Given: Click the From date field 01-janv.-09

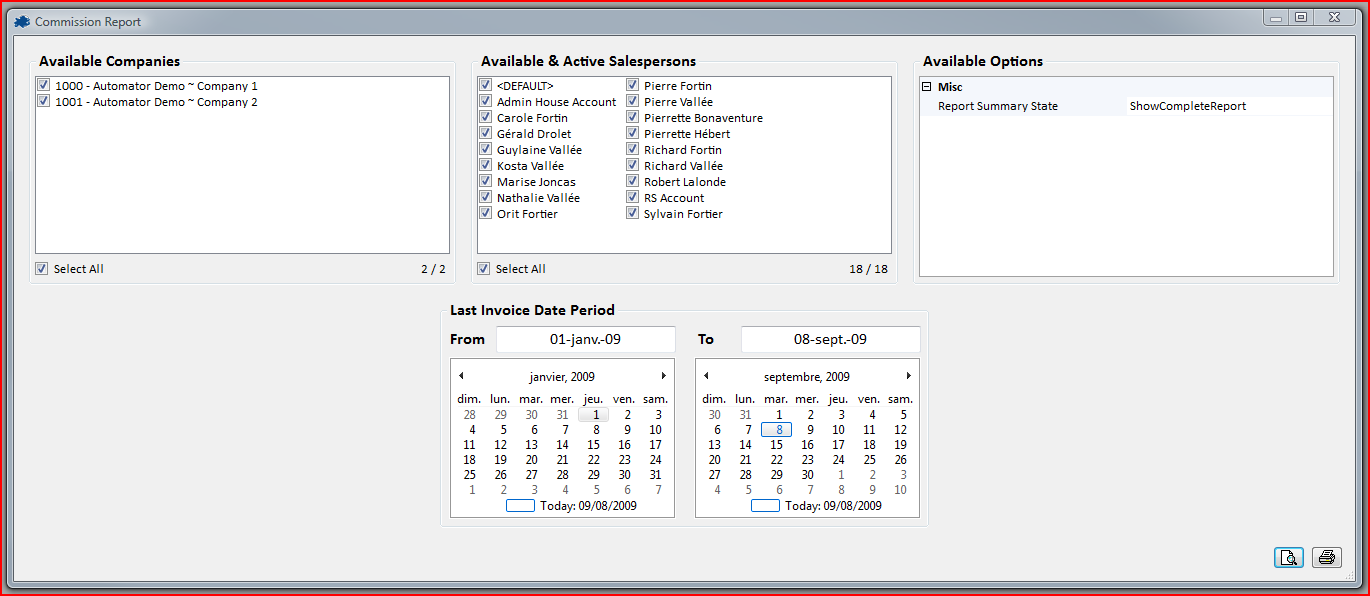Looking at the screenshot, I should (x=585, y=339).
